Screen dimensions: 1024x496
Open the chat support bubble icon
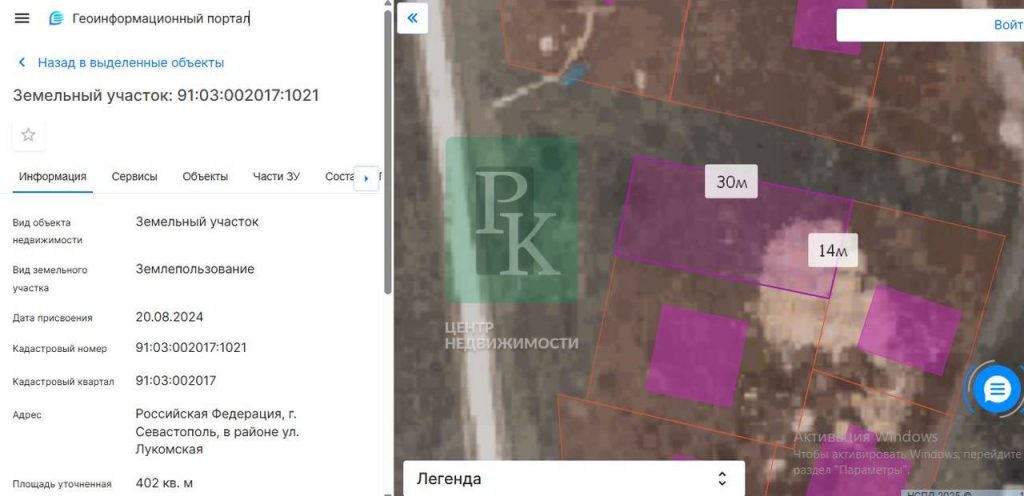996,390
